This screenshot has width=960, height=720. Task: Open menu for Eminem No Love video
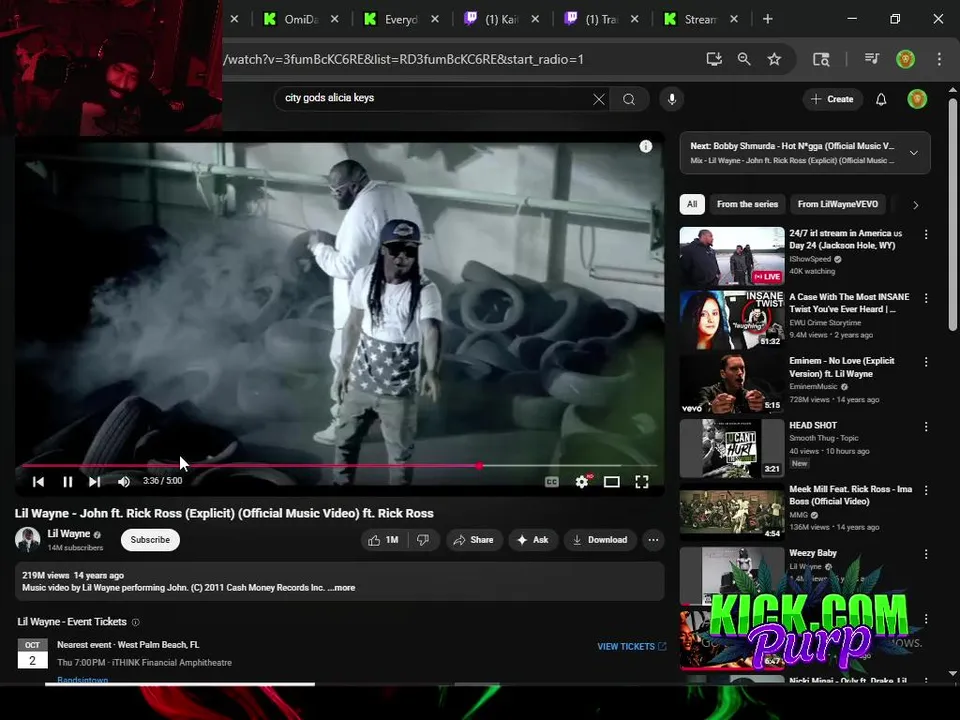click(x=926, y=362)
